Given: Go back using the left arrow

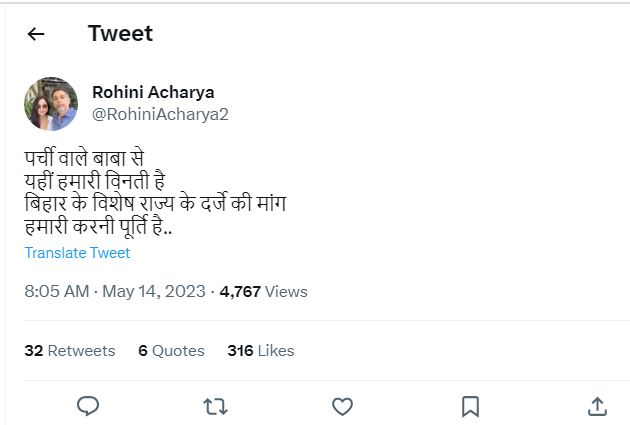Looking at the screenshot, I should tap(36, 34).
